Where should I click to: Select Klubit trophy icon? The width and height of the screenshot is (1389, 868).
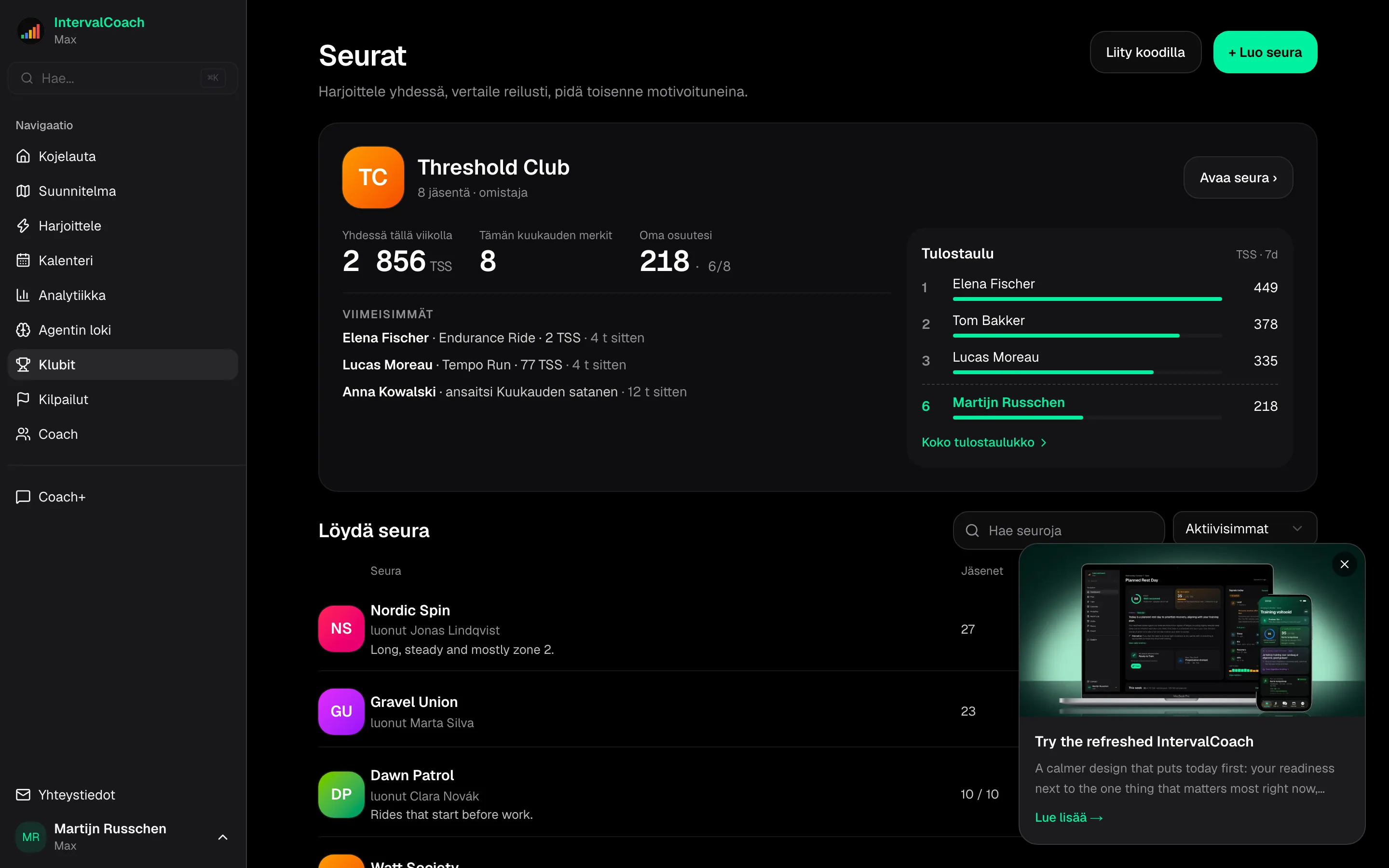coord(23,365)
